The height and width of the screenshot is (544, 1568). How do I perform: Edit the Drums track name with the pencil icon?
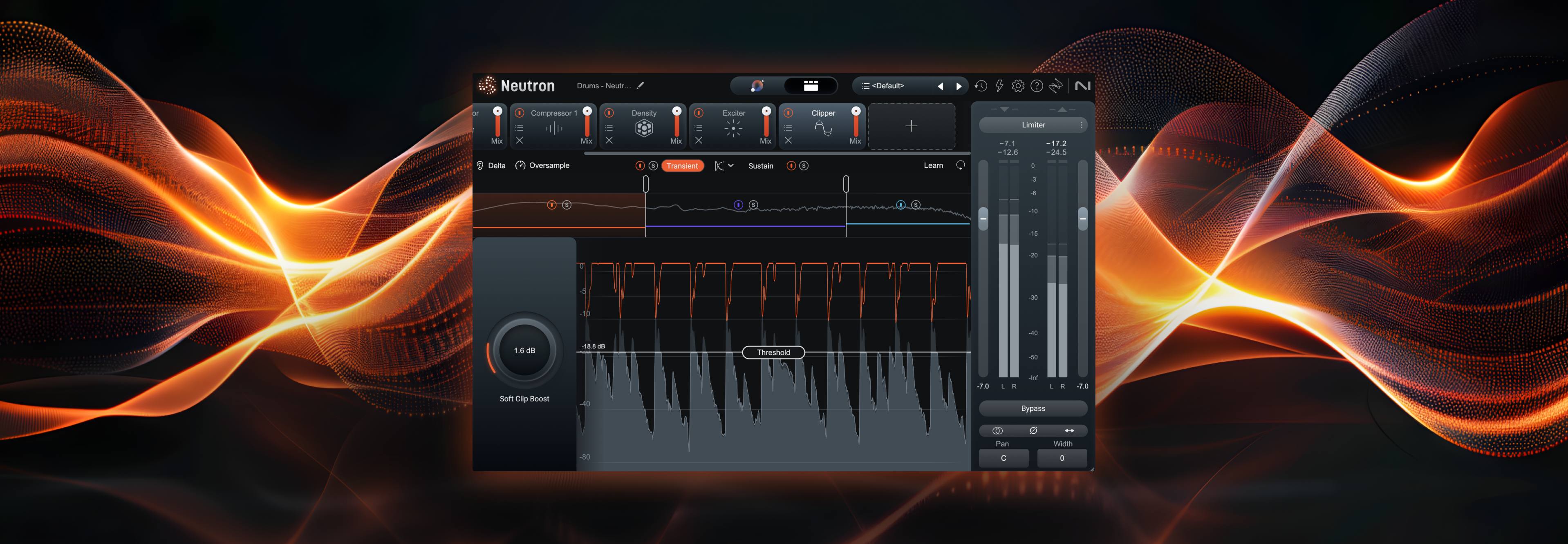[641, 86]
